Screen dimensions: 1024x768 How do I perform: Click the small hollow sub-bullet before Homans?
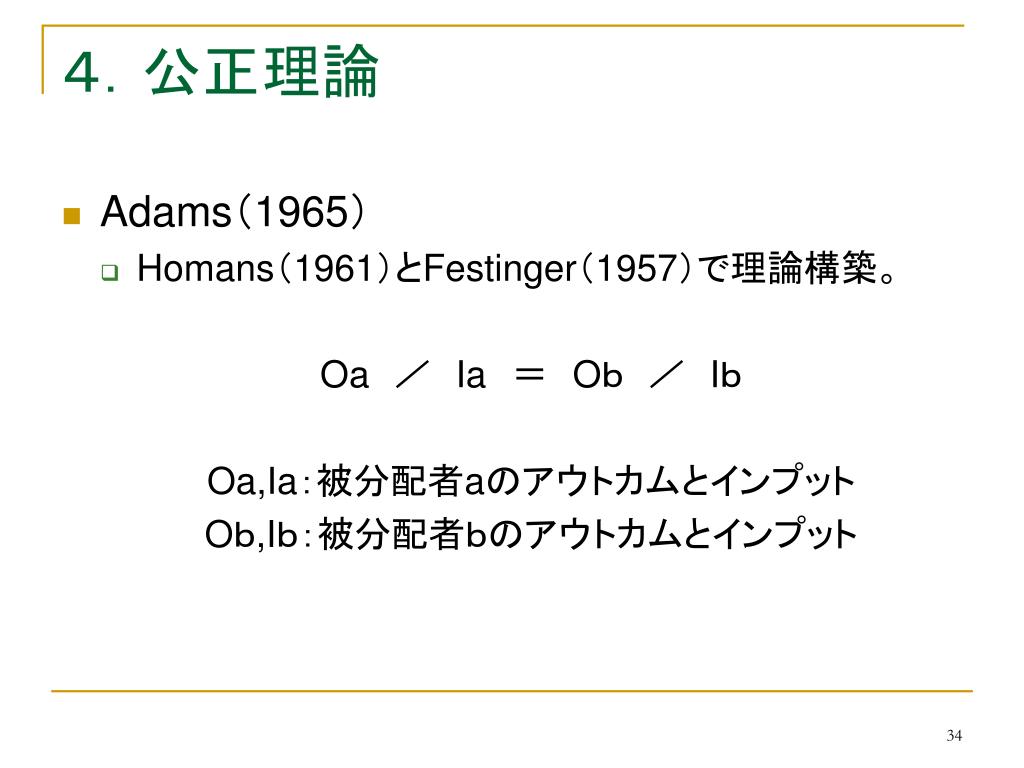[x=110, y=272]
